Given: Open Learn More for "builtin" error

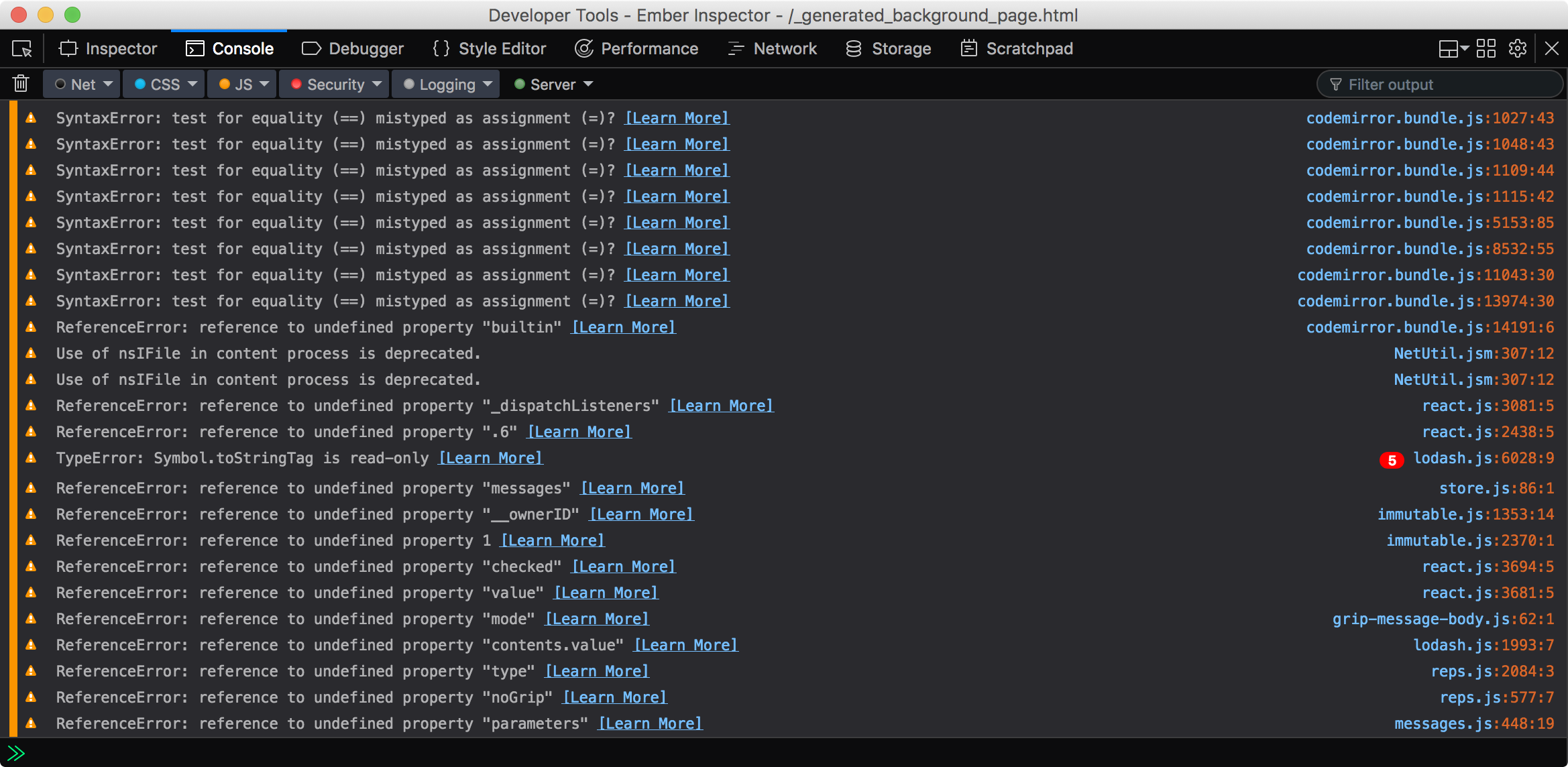Looking at the screenshot, I should (624, 327).
